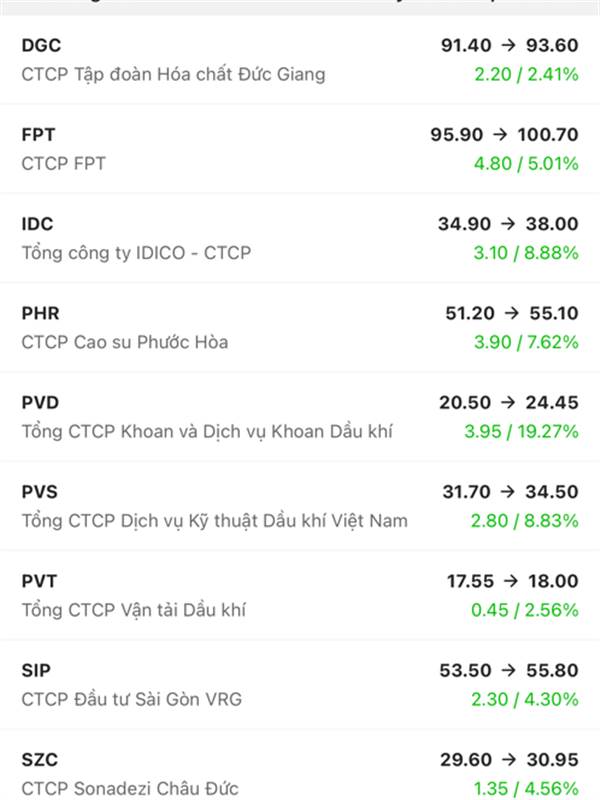Viewport: 600px width, 800px height.
Task: Tap IDC gain 3.10 / 8.88%
Action: pyautogui.click(x=526, y=253)
